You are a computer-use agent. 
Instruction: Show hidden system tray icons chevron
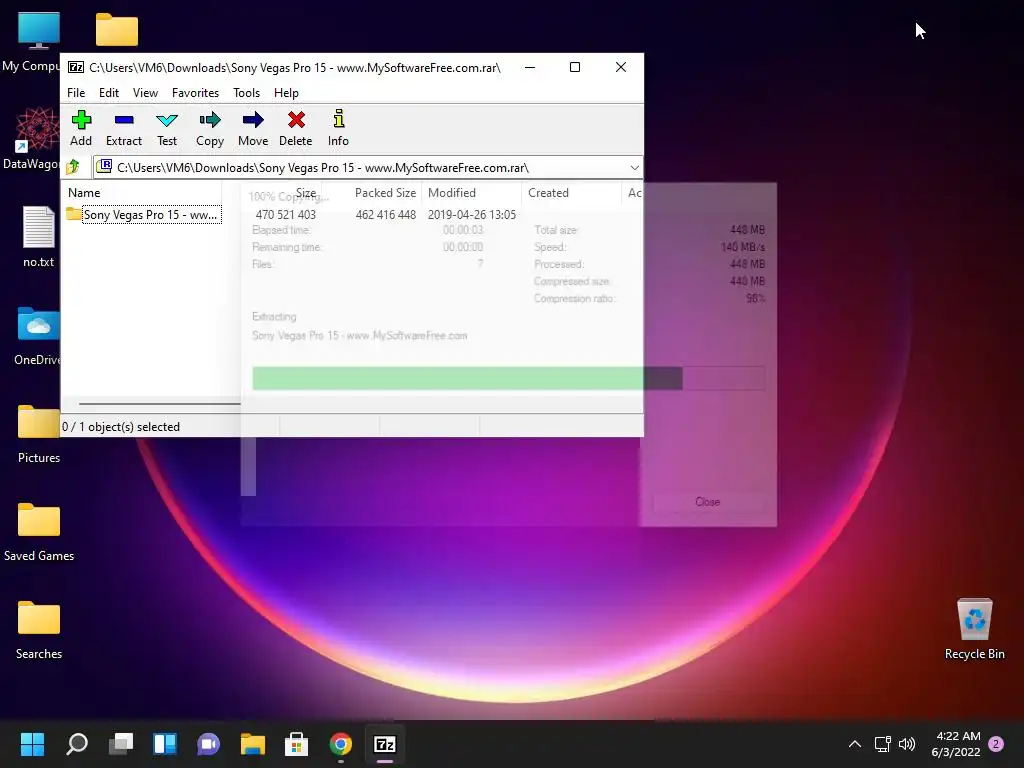(x=854, y=744)
